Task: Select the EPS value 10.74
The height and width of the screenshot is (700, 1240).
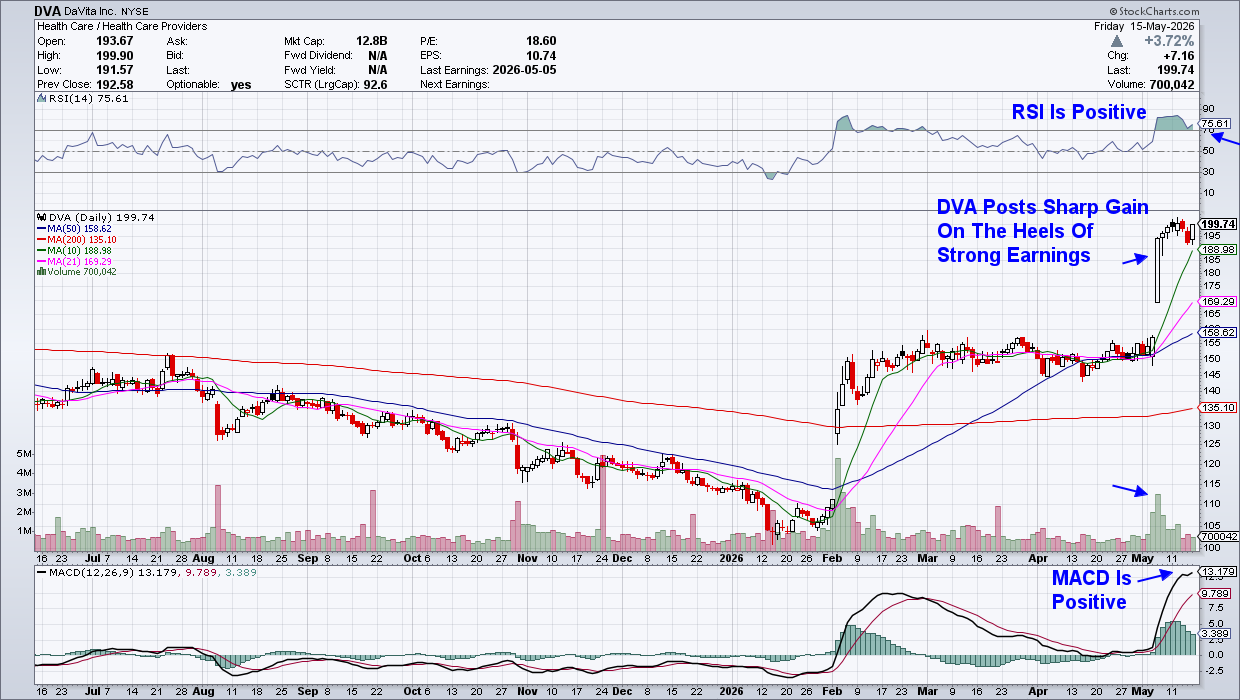Action: [540, 55]
